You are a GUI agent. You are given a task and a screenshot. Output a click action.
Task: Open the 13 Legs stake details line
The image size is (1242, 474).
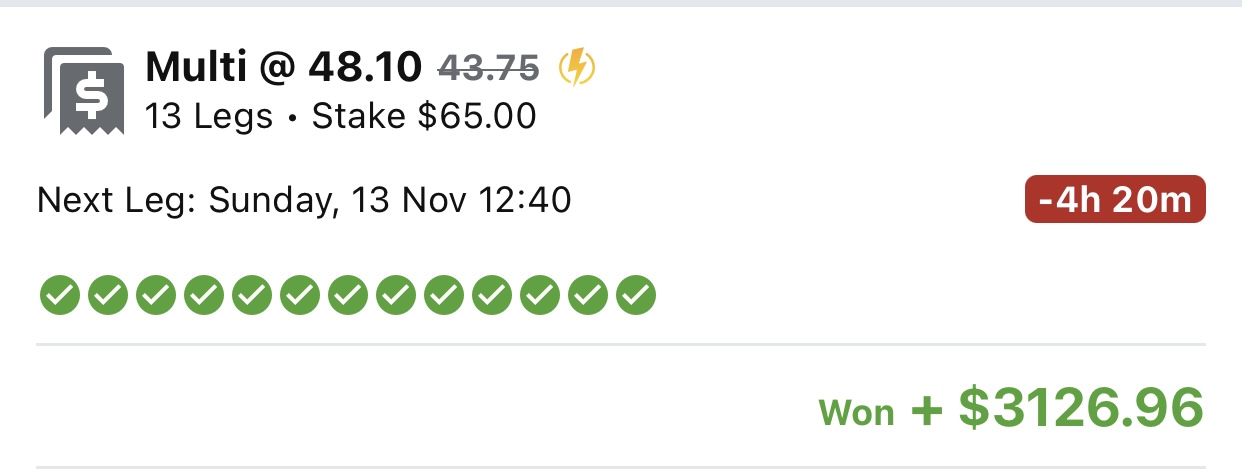(341, 117)
